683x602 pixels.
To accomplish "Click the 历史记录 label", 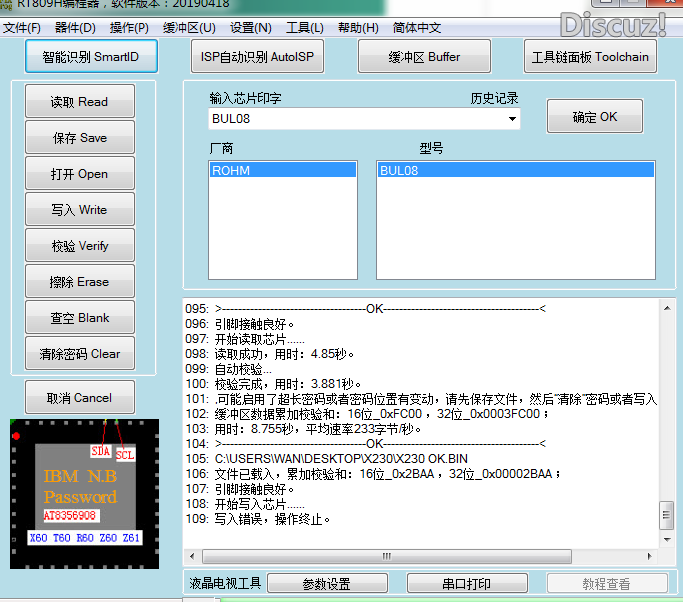I will click(494, 98).
